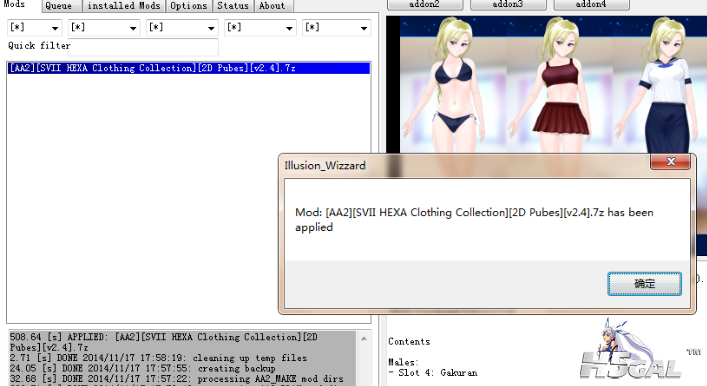Click the addon4 button
The image size is (707, 386).
[x=591, y=5]
